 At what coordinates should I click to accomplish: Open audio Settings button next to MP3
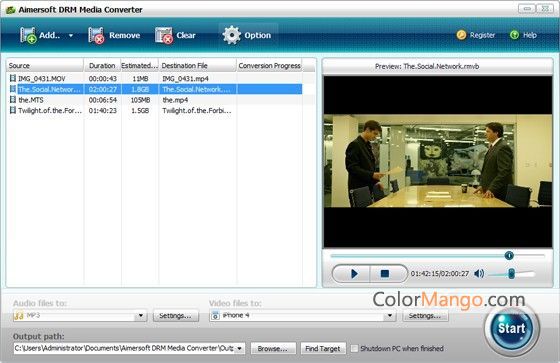[x=175, y=315]
